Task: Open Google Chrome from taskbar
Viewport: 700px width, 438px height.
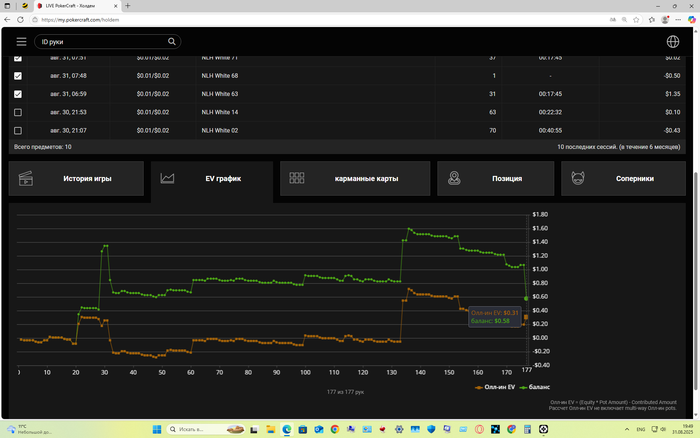Action: 335,430
